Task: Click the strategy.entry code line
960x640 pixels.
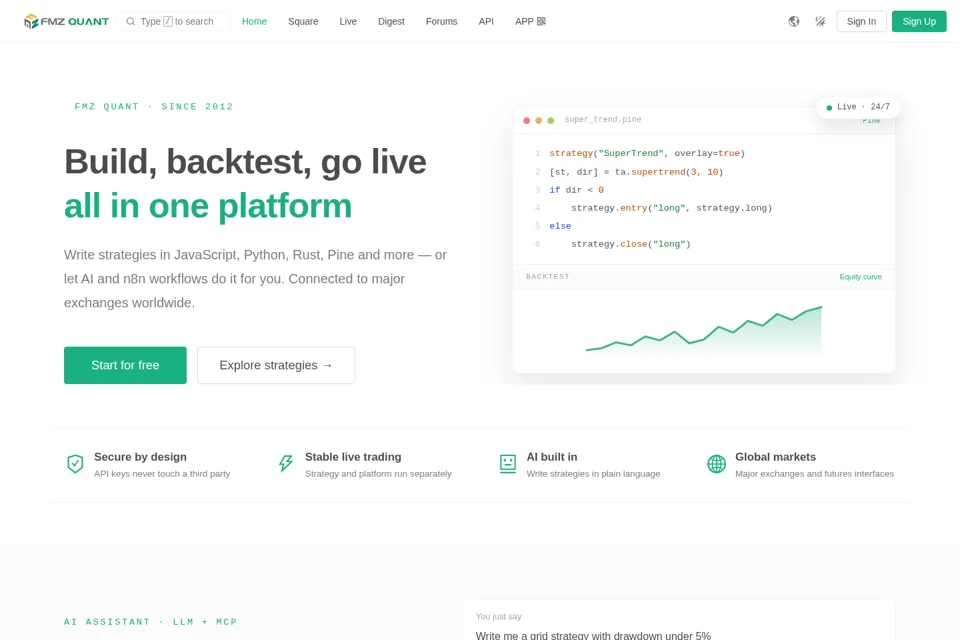Action: (x=672, y=208)
